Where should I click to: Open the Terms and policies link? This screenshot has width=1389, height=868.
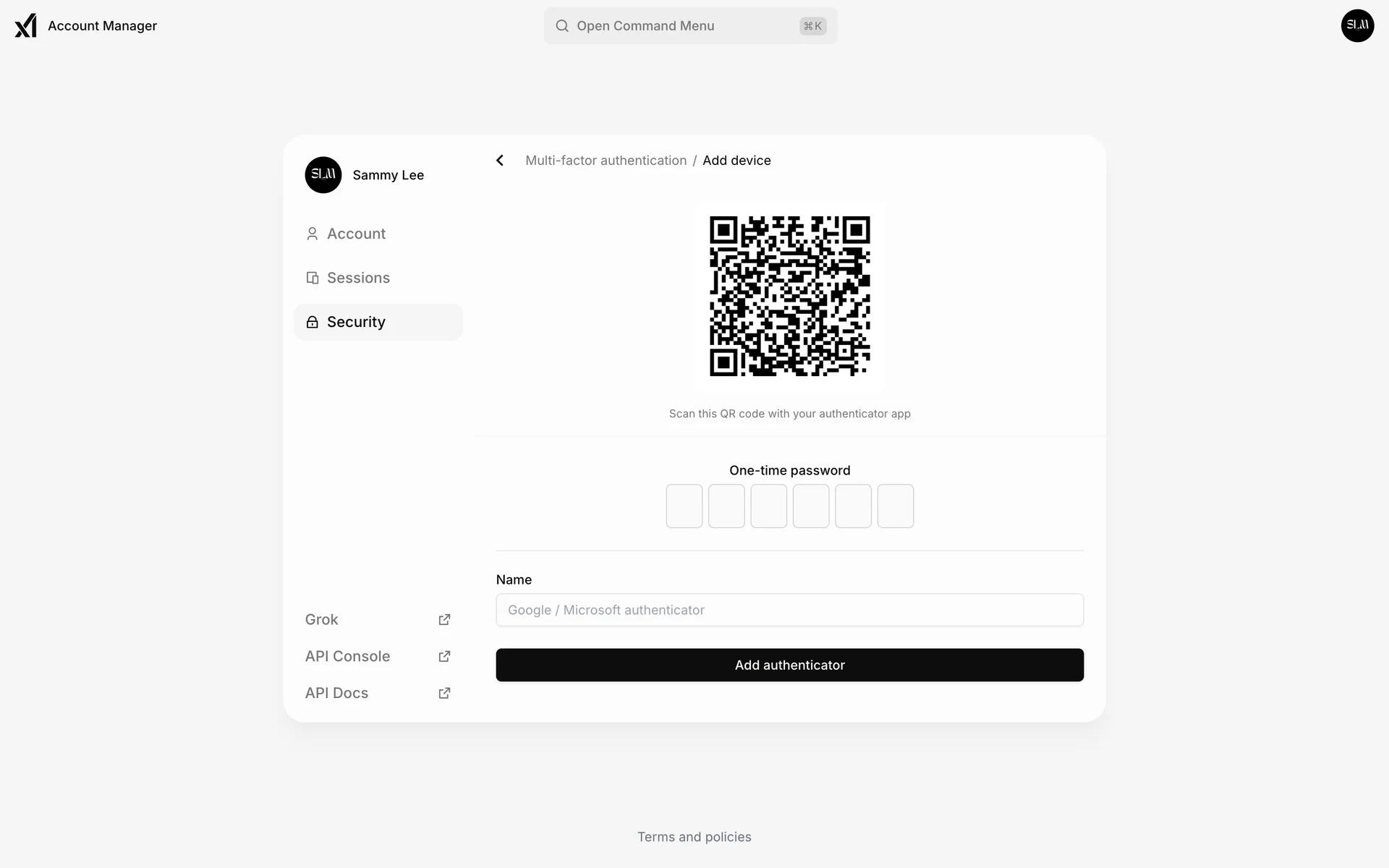pos(694,837)
